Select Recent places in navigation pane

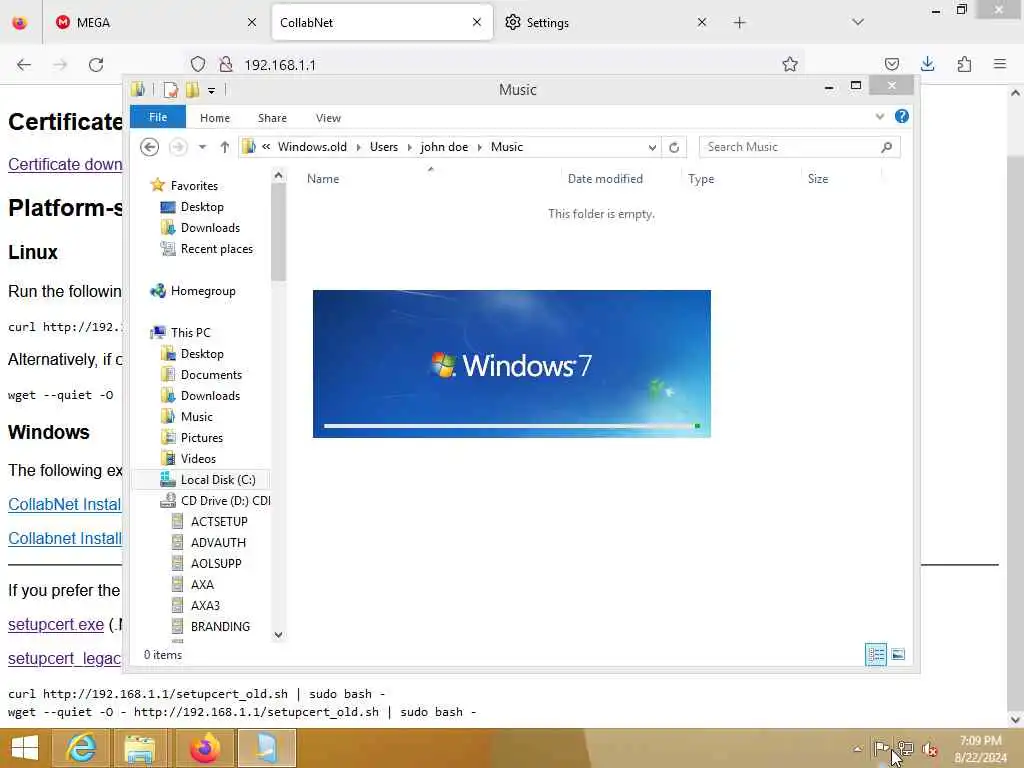(216, 249)
